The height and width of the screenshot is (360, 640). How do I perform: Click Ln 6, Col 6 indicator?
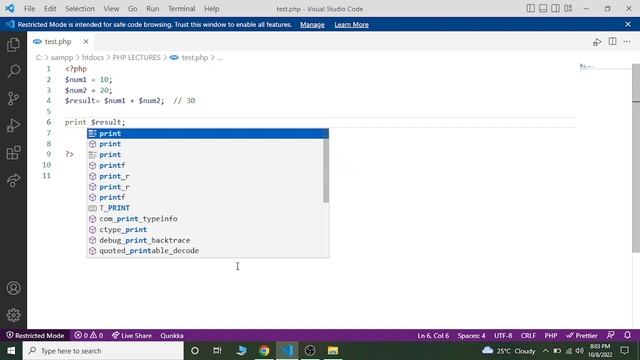pyautogui.click(x=433, y=336)
